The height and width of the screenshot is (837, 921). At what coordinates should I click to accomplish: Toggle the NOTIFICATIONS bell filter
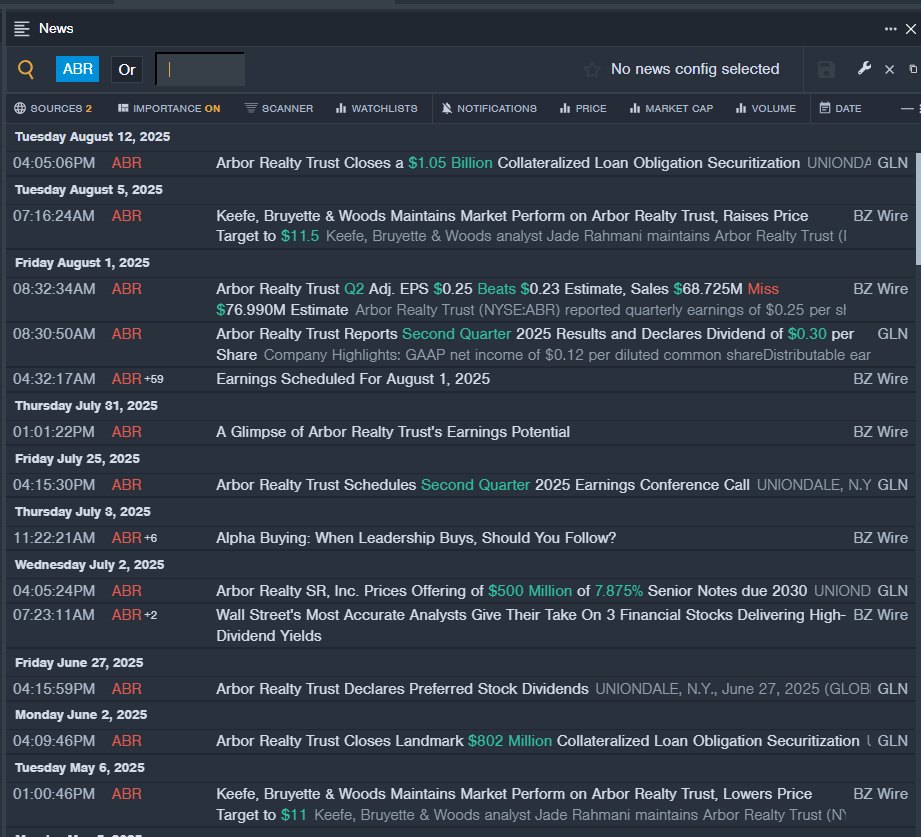[x=489, y=108]
